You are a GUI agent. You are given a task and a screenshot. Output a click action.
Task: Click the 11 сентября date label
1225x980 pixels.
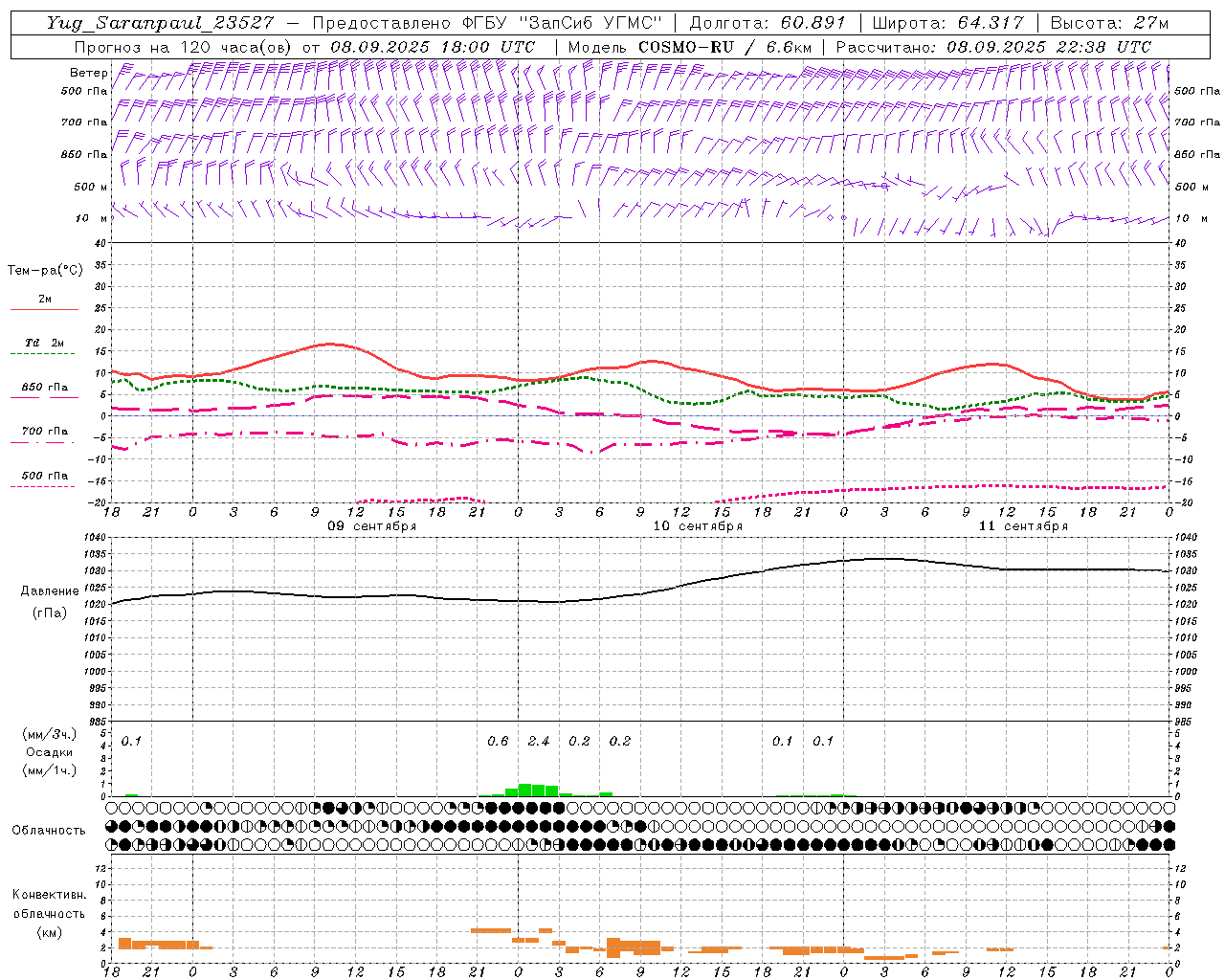(x=1023, y=525)
